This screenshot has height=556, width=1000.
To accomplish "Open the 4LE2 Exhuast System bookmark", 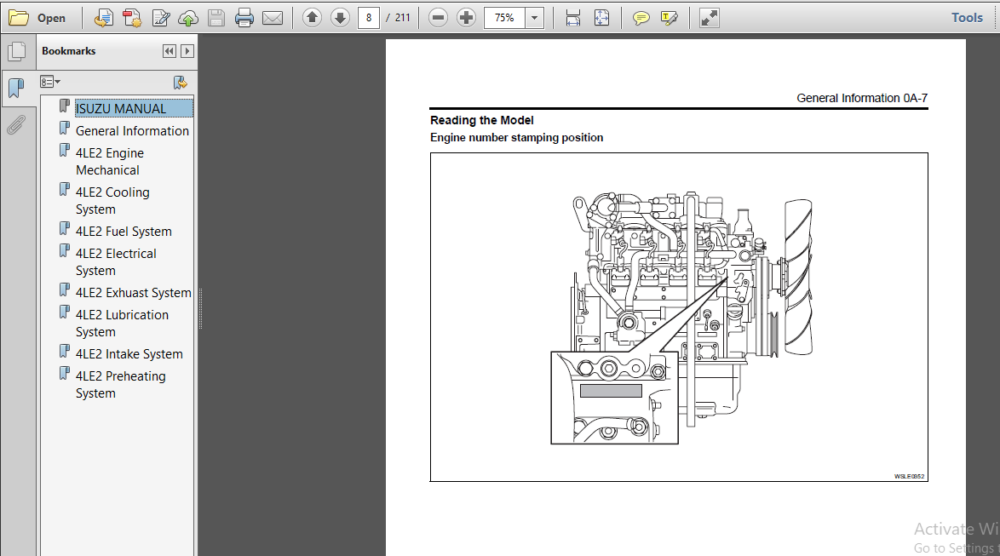I will point(133,293).
